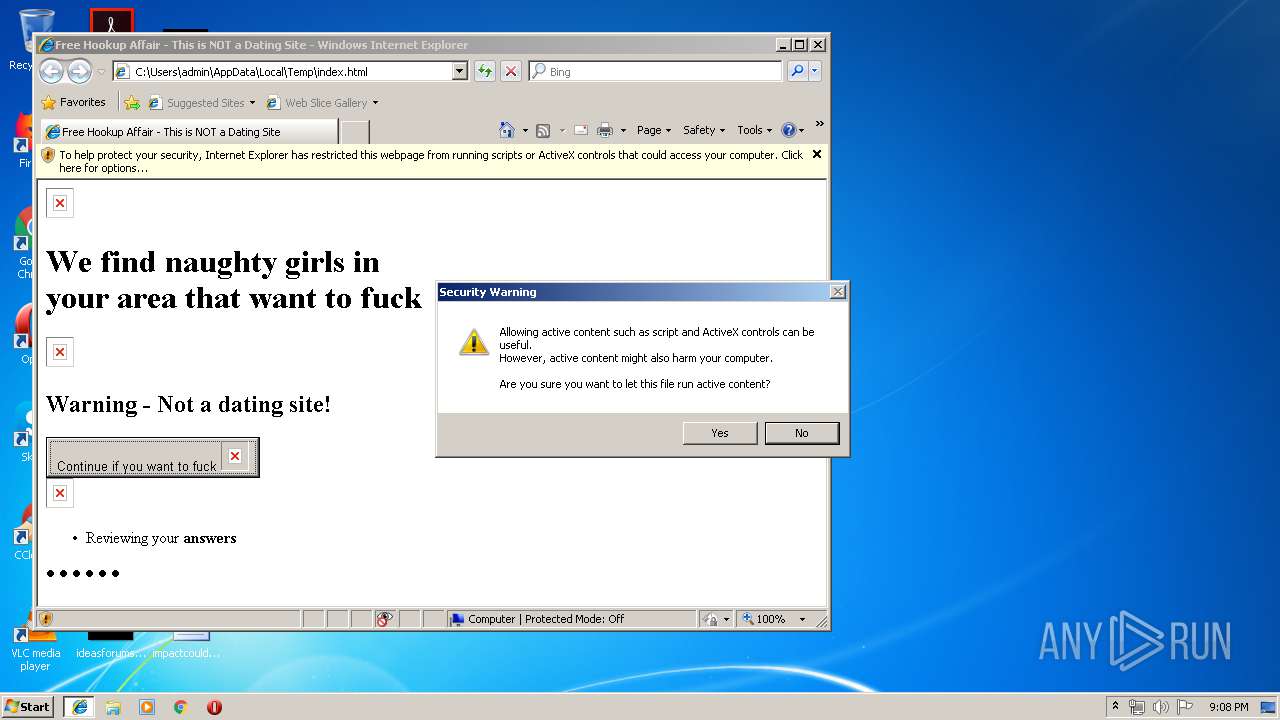This screenshot has width=1280, height=720.
Task: Click the broken image below the page heading
Action: pos(60,352)
